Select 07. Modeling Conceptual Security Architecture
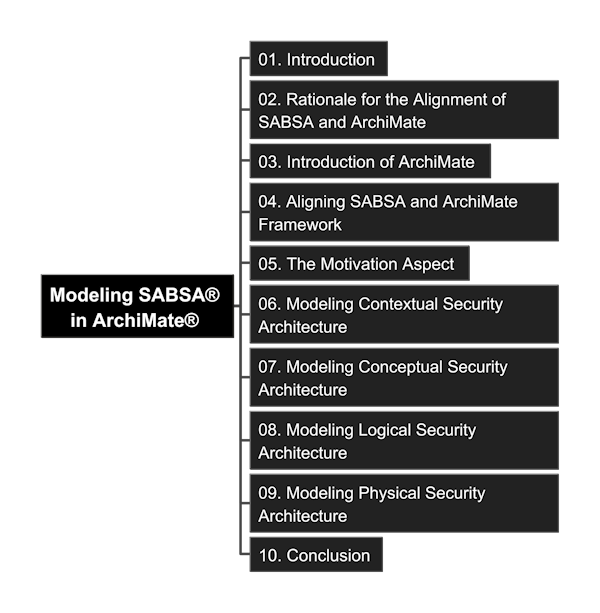Viewport: 600px width, 613px height. tap(404, 377)
